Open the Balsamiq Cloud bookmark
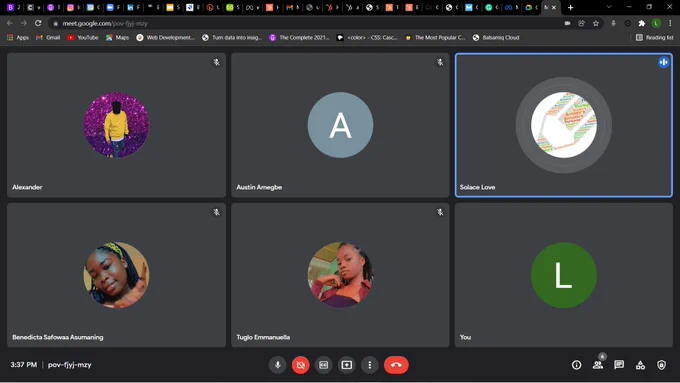This screenshot has width=680, height=383. coord(496,38)
